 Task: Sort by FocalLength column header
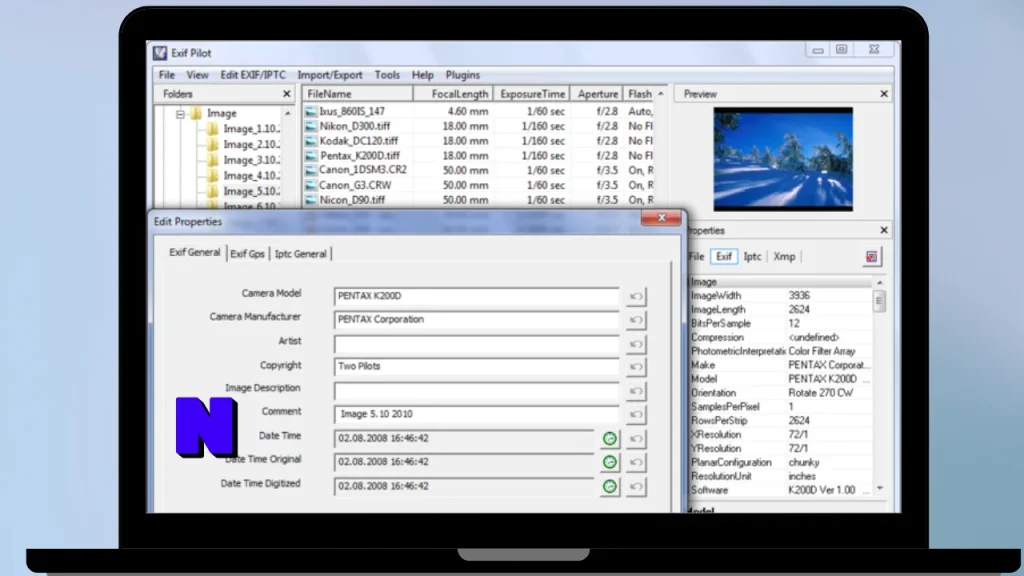tap(453, 94)
